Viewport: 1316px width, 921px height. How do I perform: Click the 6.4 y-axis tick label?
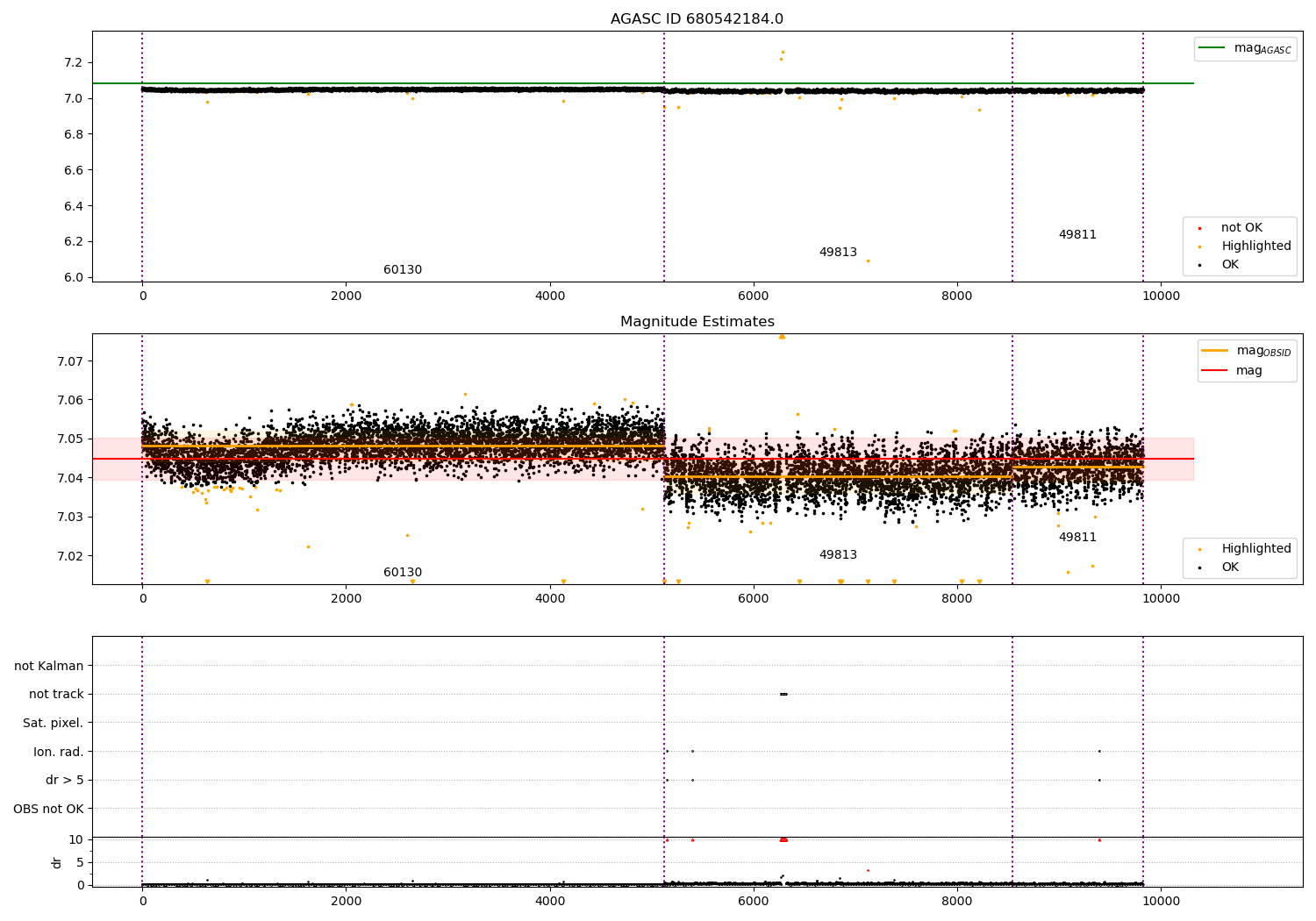point(73,206)
